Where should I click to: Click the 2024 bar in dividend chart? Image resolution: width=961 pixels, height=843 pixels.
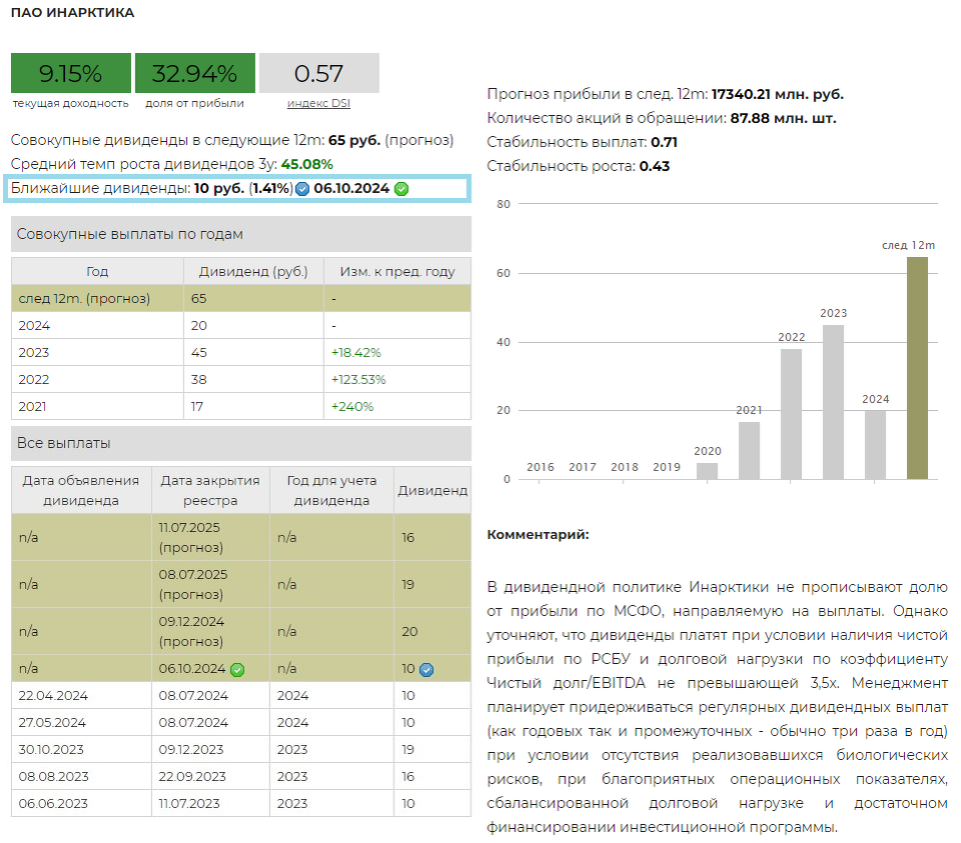pos(875,445)
